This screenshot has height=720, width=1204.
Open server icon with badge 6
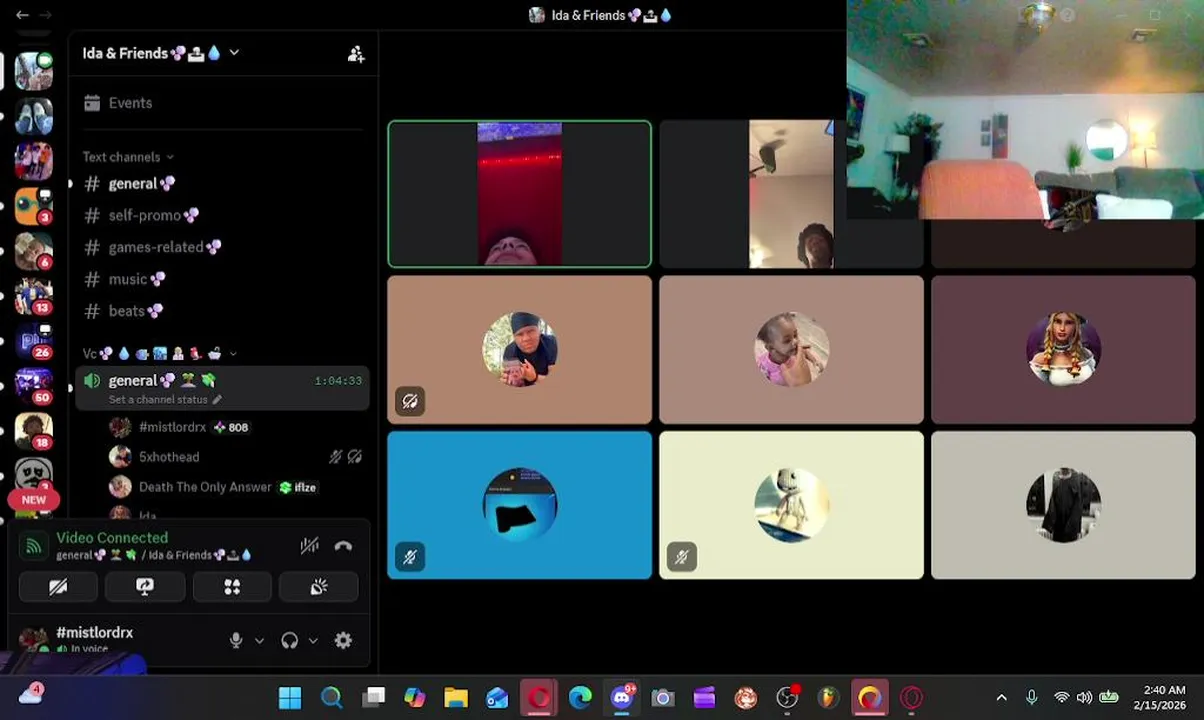[33, 251]
